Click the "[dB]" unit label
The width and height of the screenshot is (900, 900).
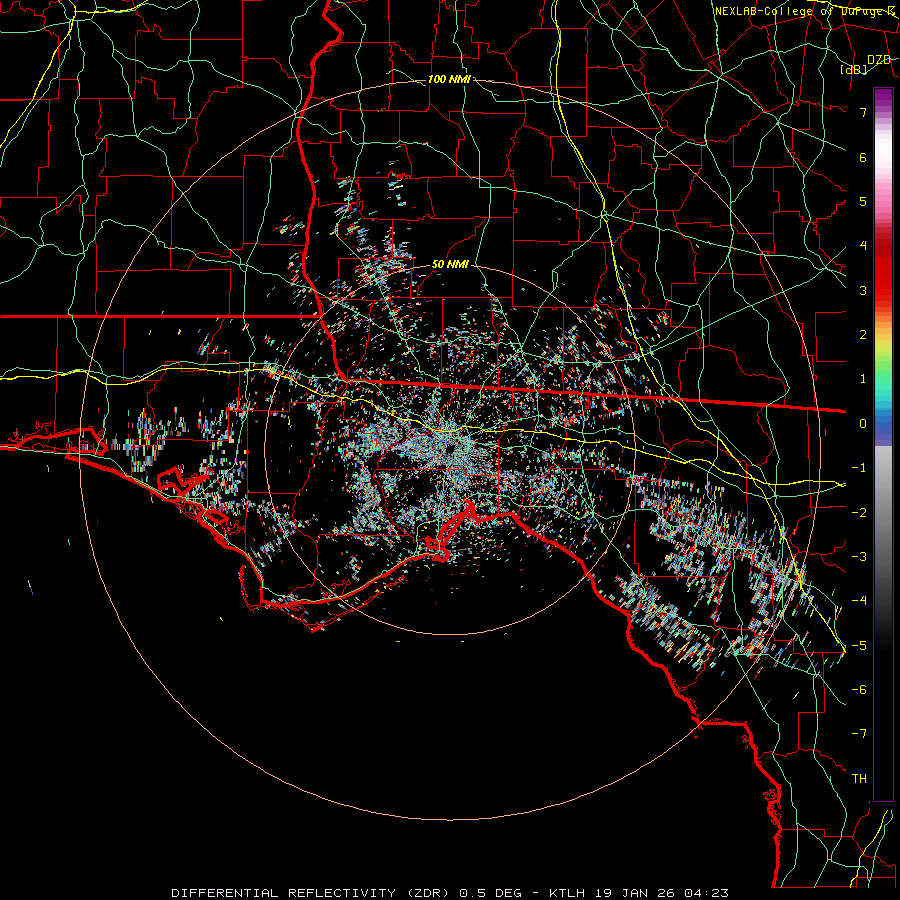[x=854, y=69]
